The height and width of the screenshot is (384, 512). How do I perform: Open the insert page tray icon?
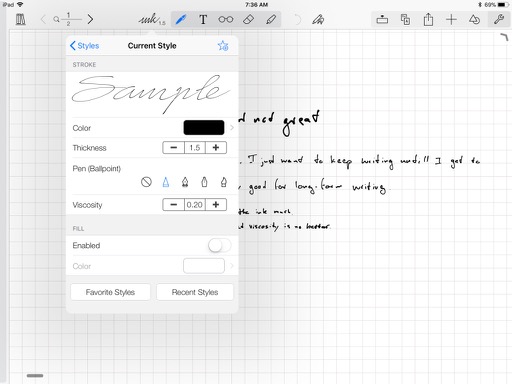click(x=382, y=19)
